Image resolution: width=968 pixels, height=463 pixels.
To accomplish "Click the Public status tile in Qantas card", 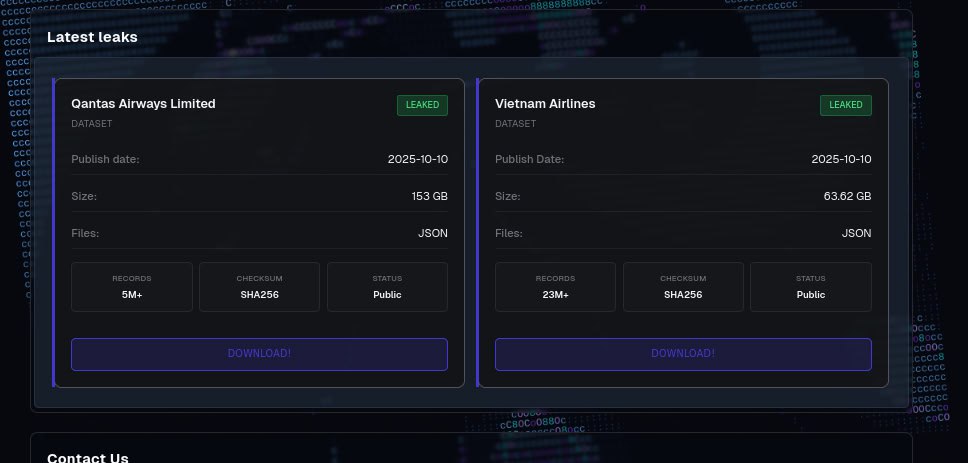I will [x=387, y=287].
